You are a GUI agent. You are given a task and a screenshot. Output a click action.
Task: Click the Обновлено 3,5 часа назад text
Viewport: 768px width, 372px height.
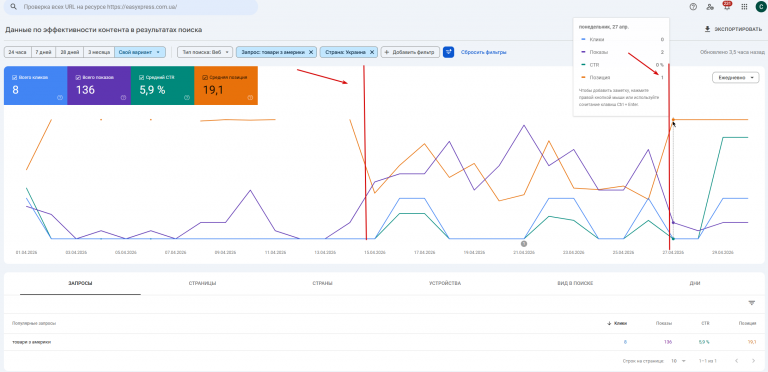click(x=732, y=52)
